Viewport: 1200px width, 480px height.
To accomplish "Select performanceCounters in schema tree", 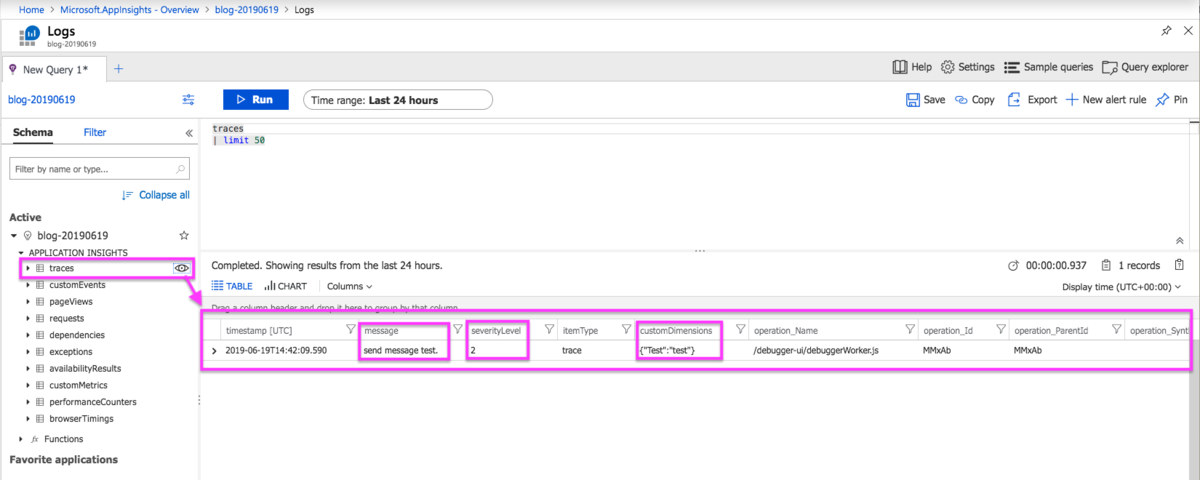I will [x=93, y=402].
